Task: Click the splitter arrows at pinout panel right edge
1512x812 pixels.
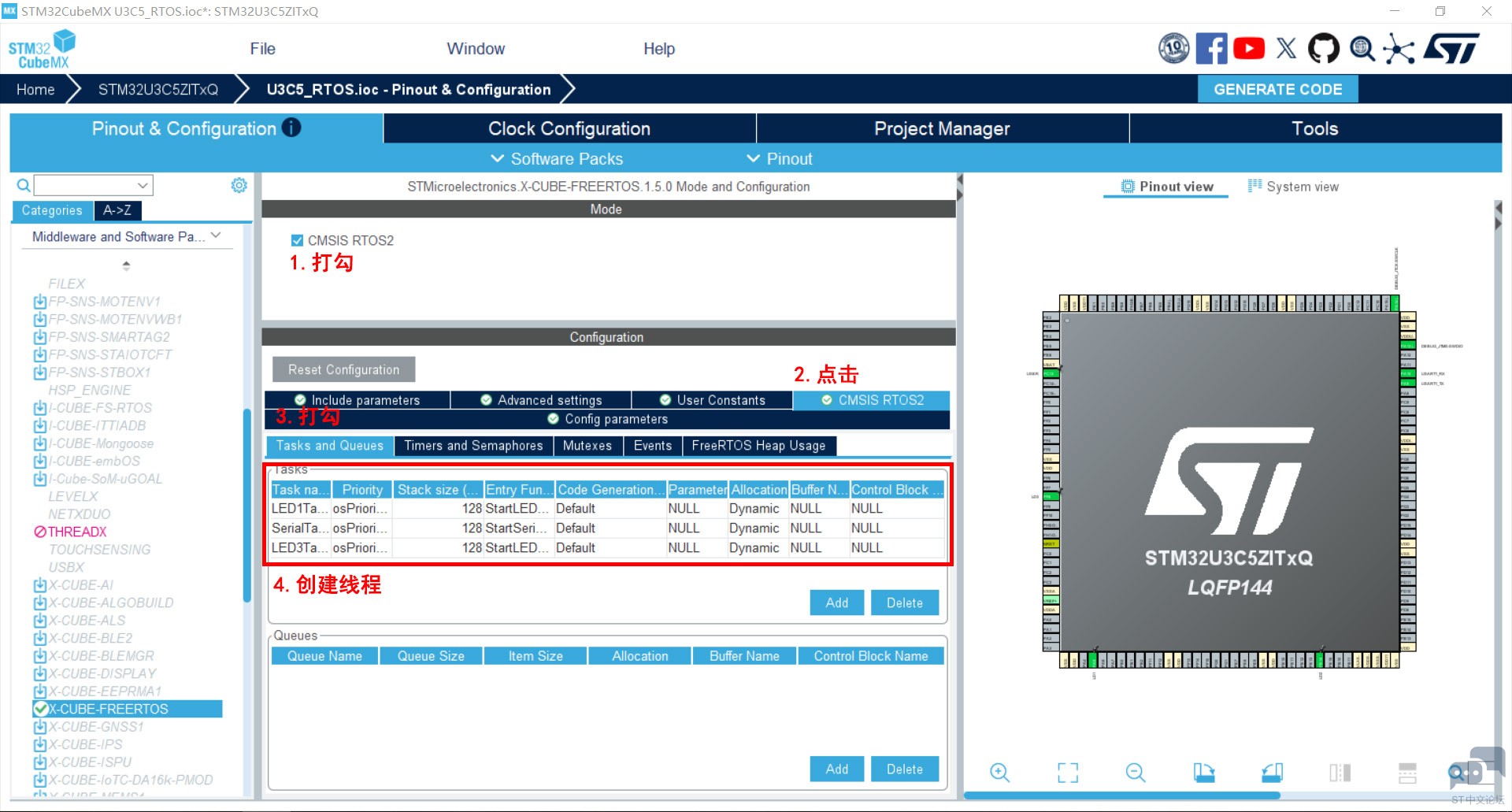Action: (x=1498, y=215)
